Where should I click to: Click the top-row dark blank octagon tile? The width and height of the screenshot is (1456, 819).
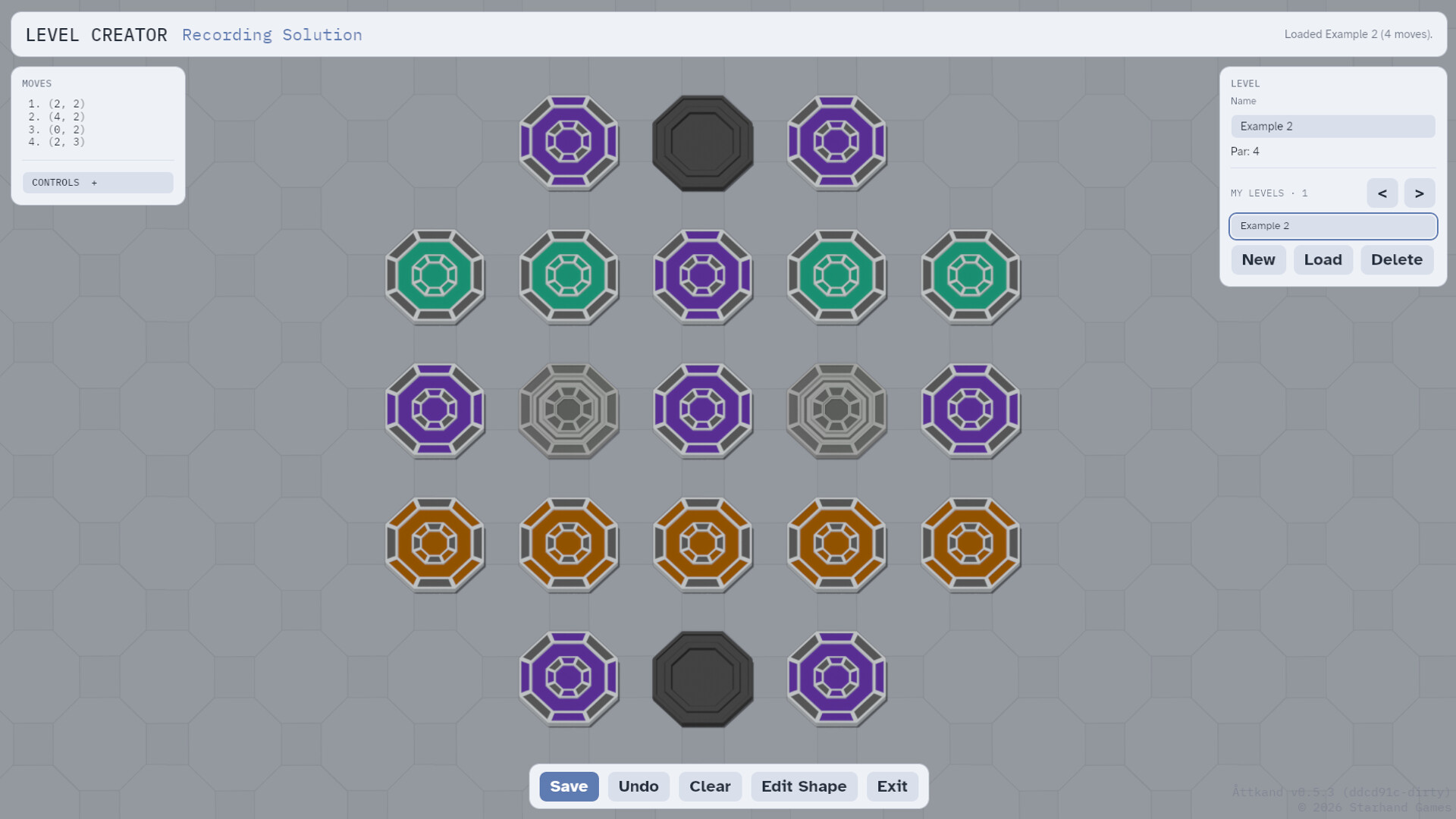click(703, 143)
